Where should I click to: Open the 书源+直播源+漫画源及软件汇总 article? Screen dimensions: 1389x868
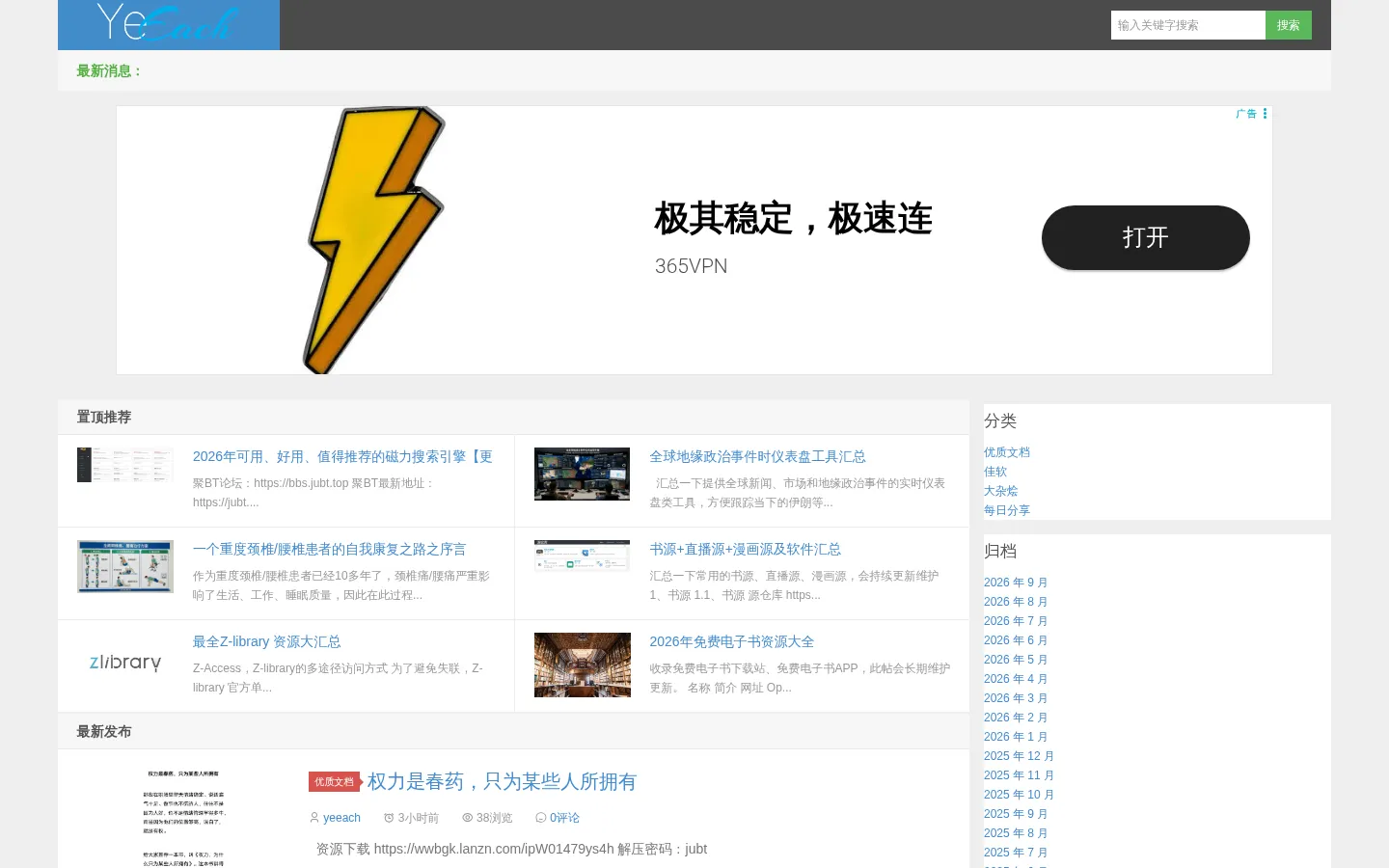tap(745, 549)
